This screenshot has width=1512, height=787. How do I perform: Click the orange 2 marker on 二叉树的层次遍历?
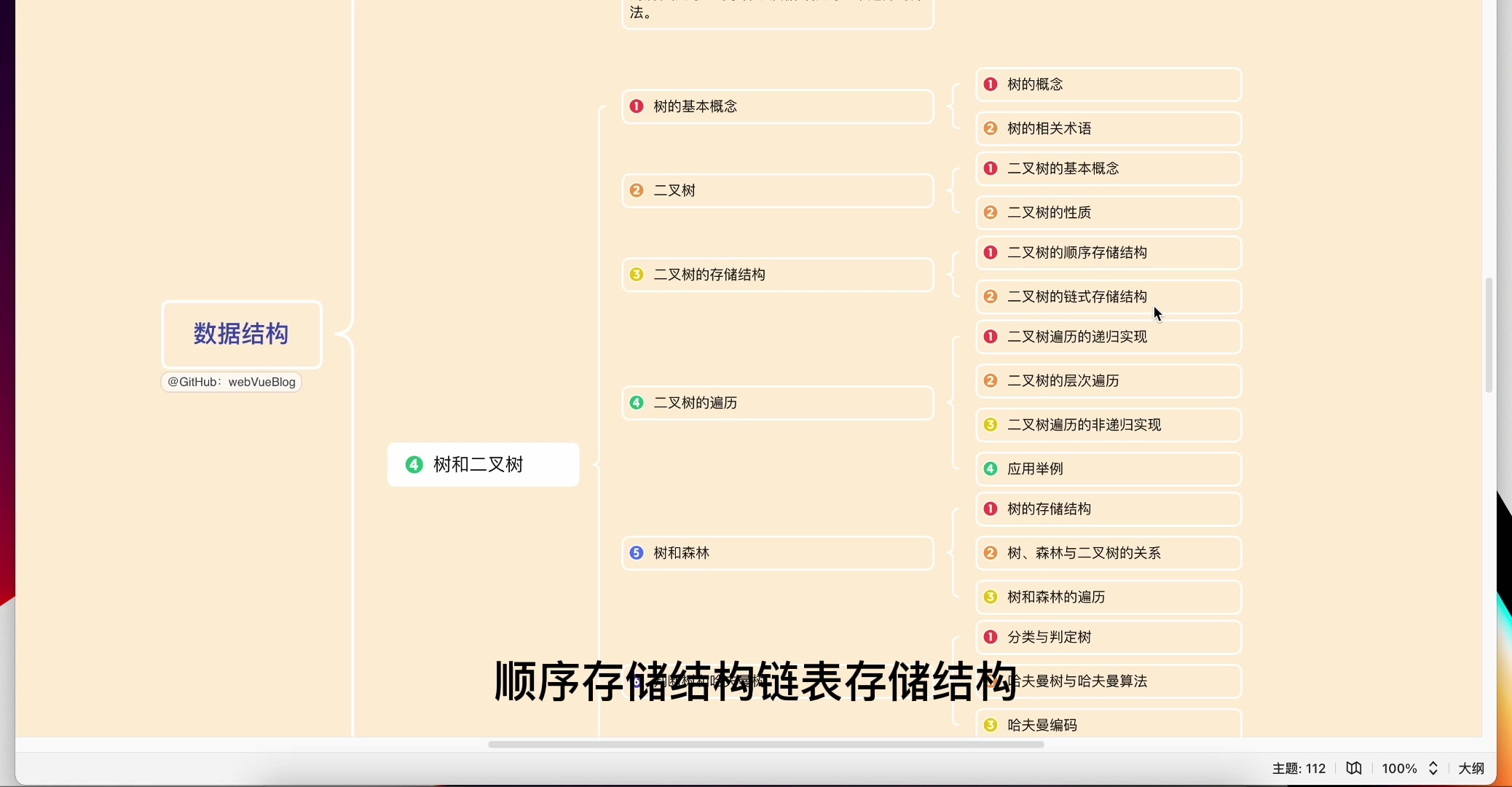tap(991, 381)
